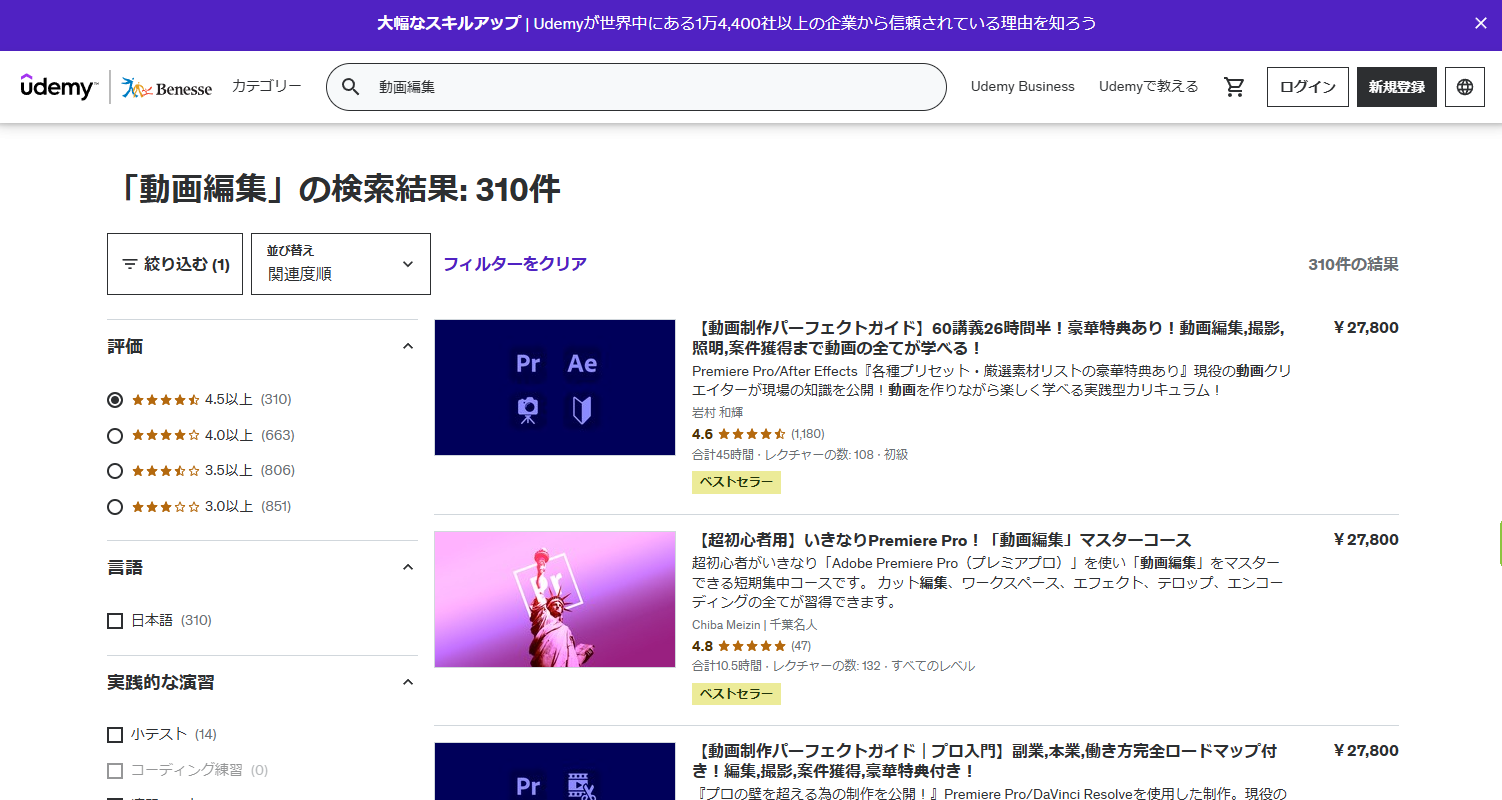Select the 4.0以上 rating option

(115, 436)
